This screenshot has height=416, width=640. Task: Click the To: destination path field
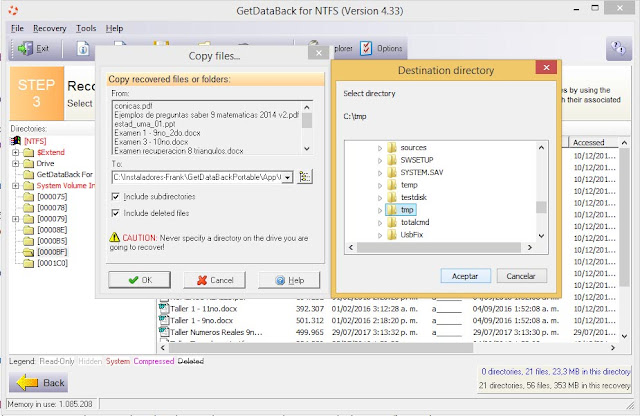click(198, 177)
